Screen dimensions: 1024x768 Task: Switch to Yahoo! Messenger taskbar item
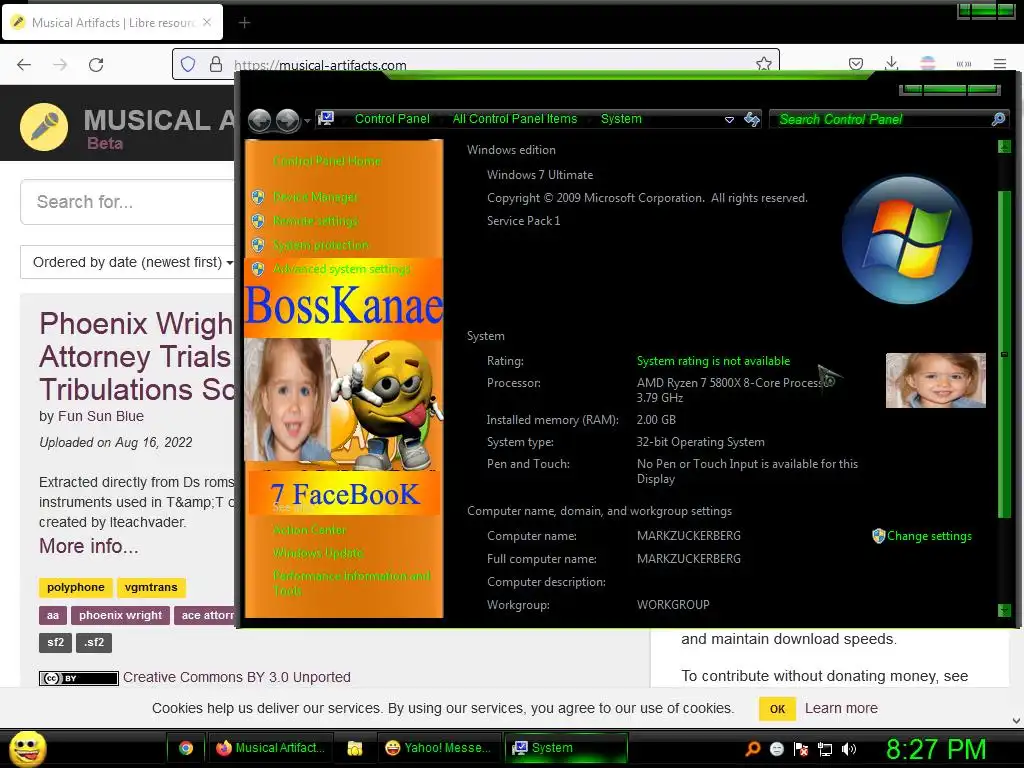[x=439, y=748]
